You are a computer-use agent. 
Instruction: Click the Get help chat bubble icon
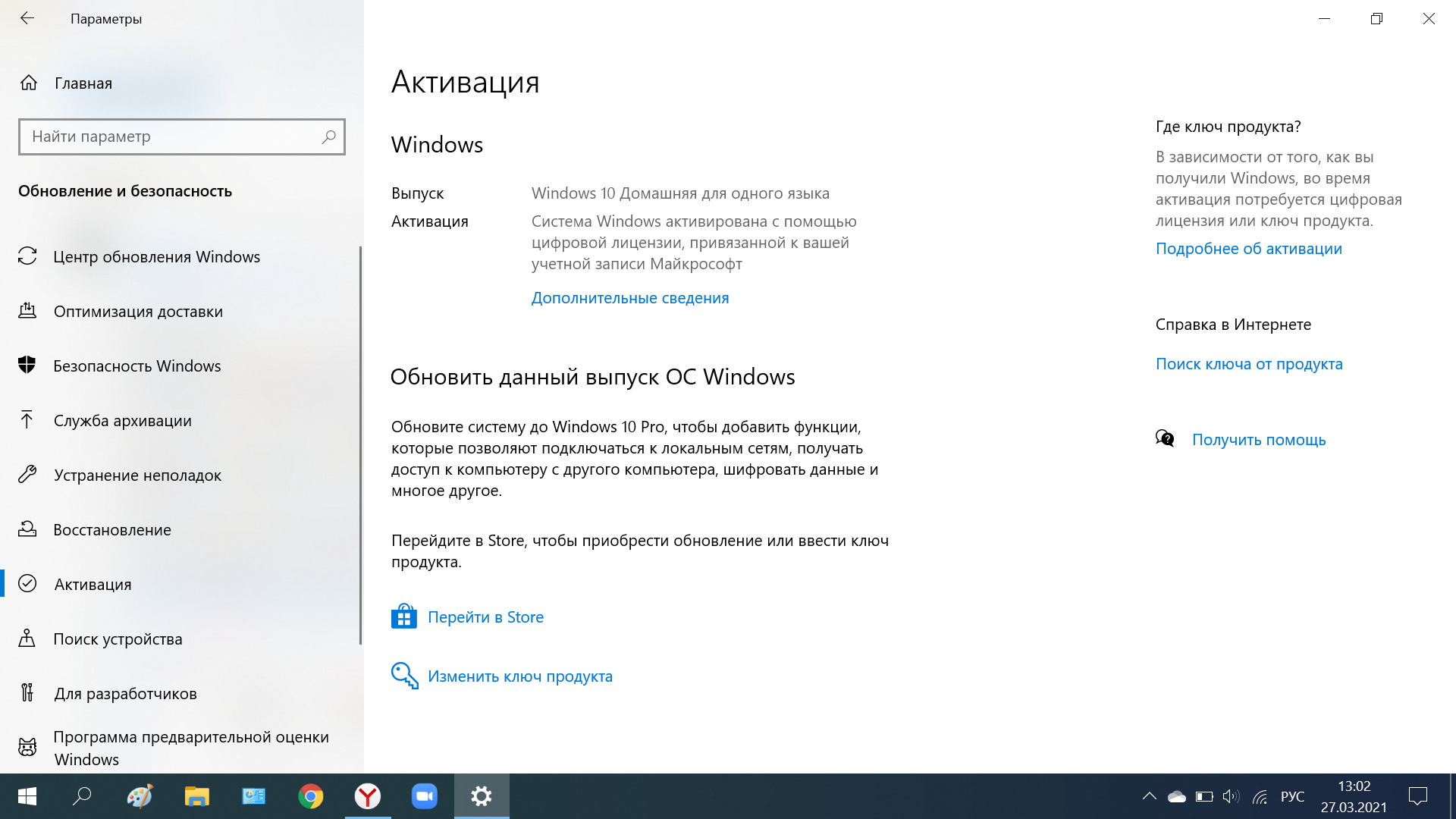pos(1165,438)
